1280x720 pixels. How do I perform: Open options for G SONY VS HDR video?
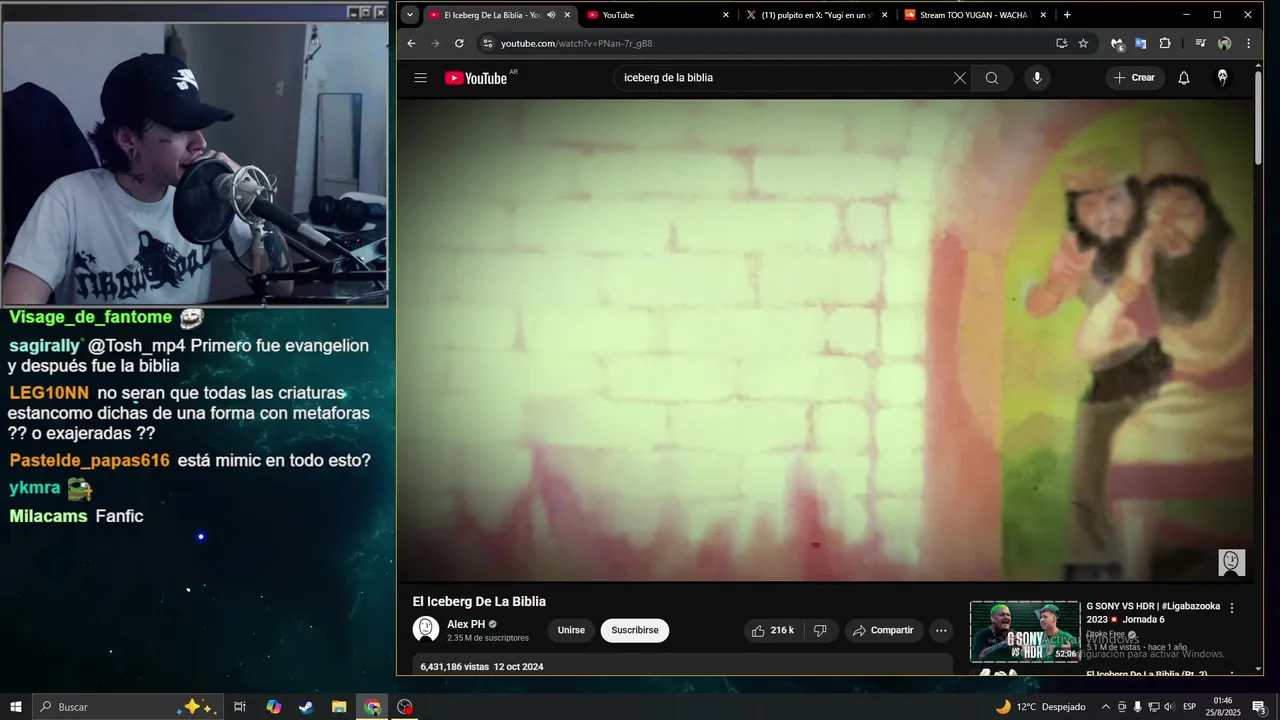coord(1232,608)
